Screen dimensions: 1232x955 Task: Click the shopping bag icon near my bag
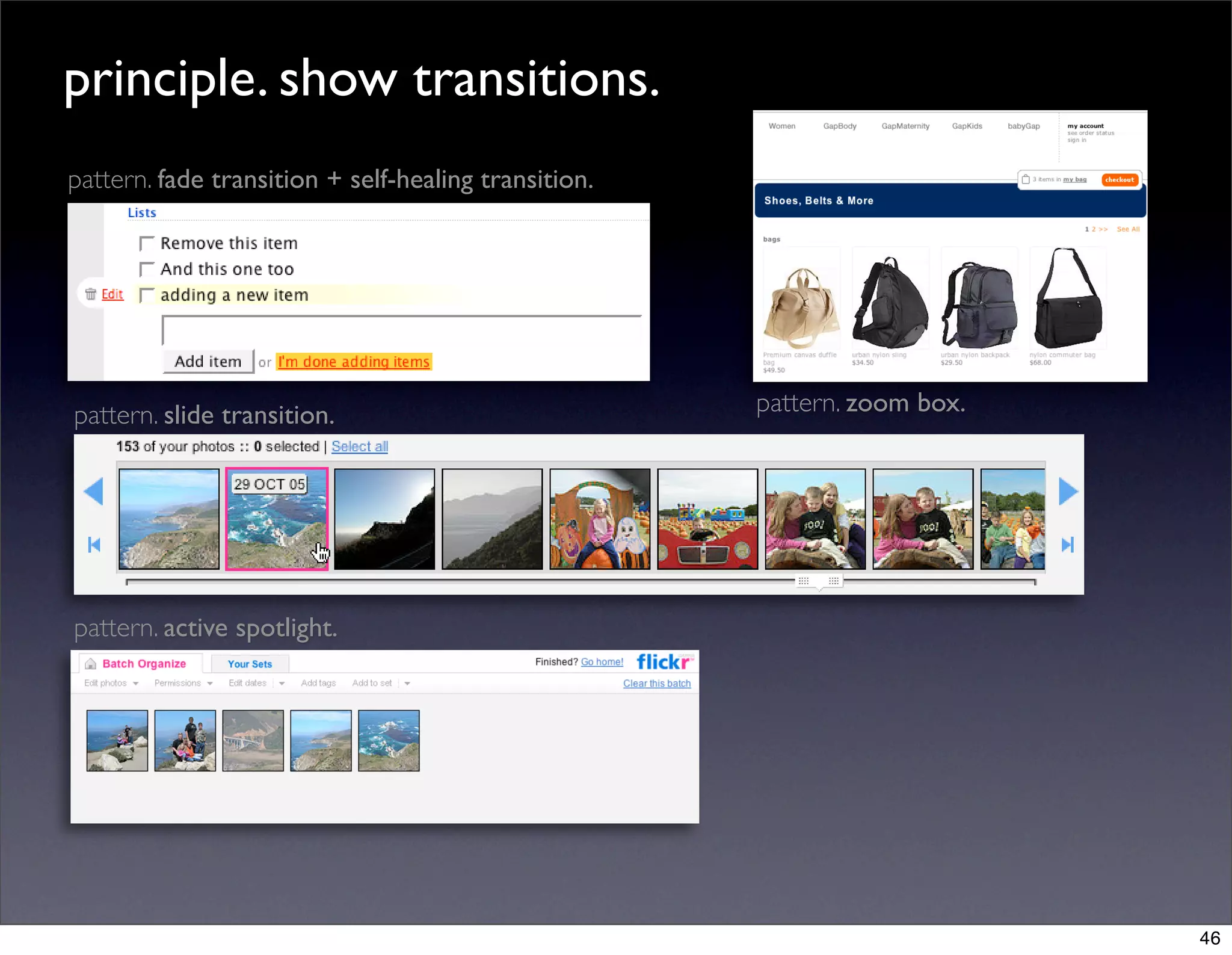(1026, 179)
